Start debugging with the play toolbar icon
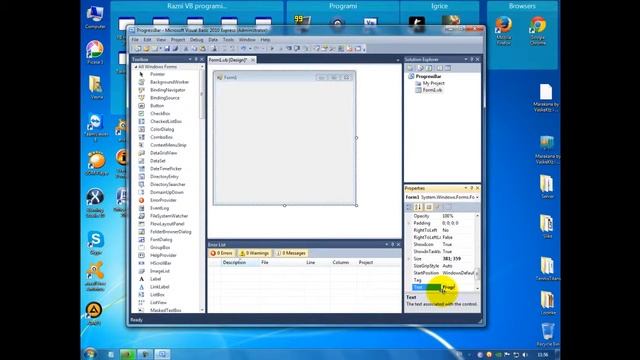The image size is (640, 360). point(272,49)
